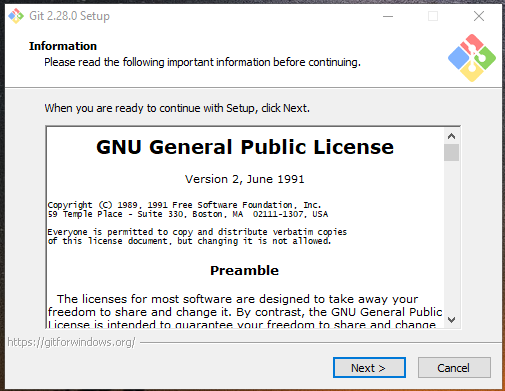Close the Git 2.28.0 Setup window
This screenshot has height=391, width=505.
[479, 16]
